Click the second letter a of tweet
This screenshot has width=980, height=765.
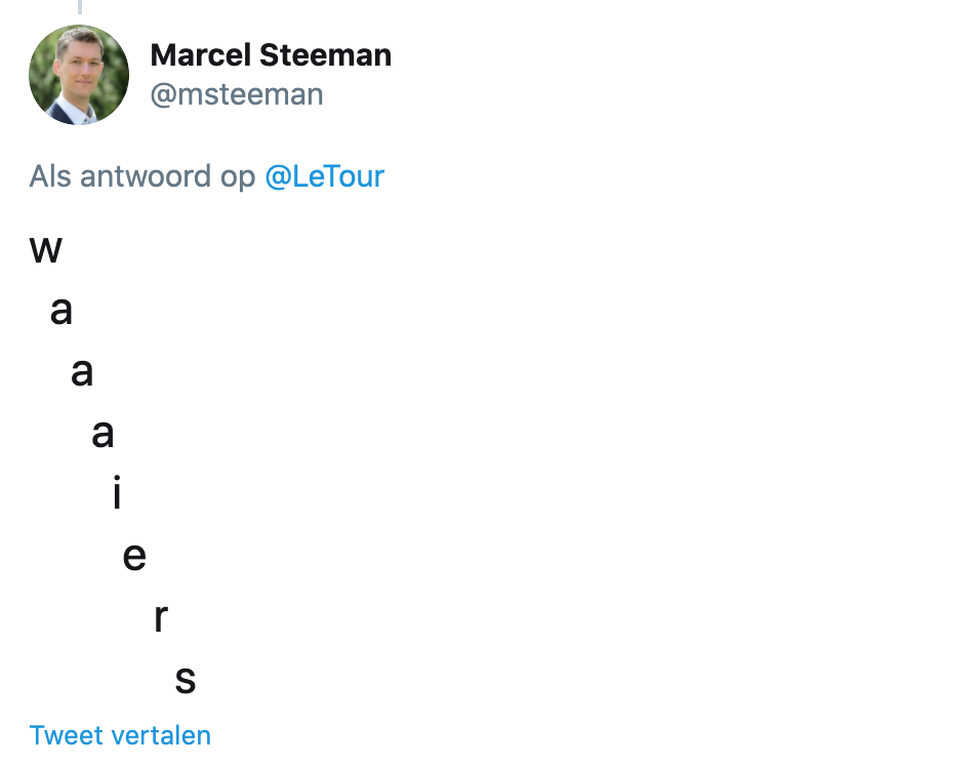click(x=82, y=372)
